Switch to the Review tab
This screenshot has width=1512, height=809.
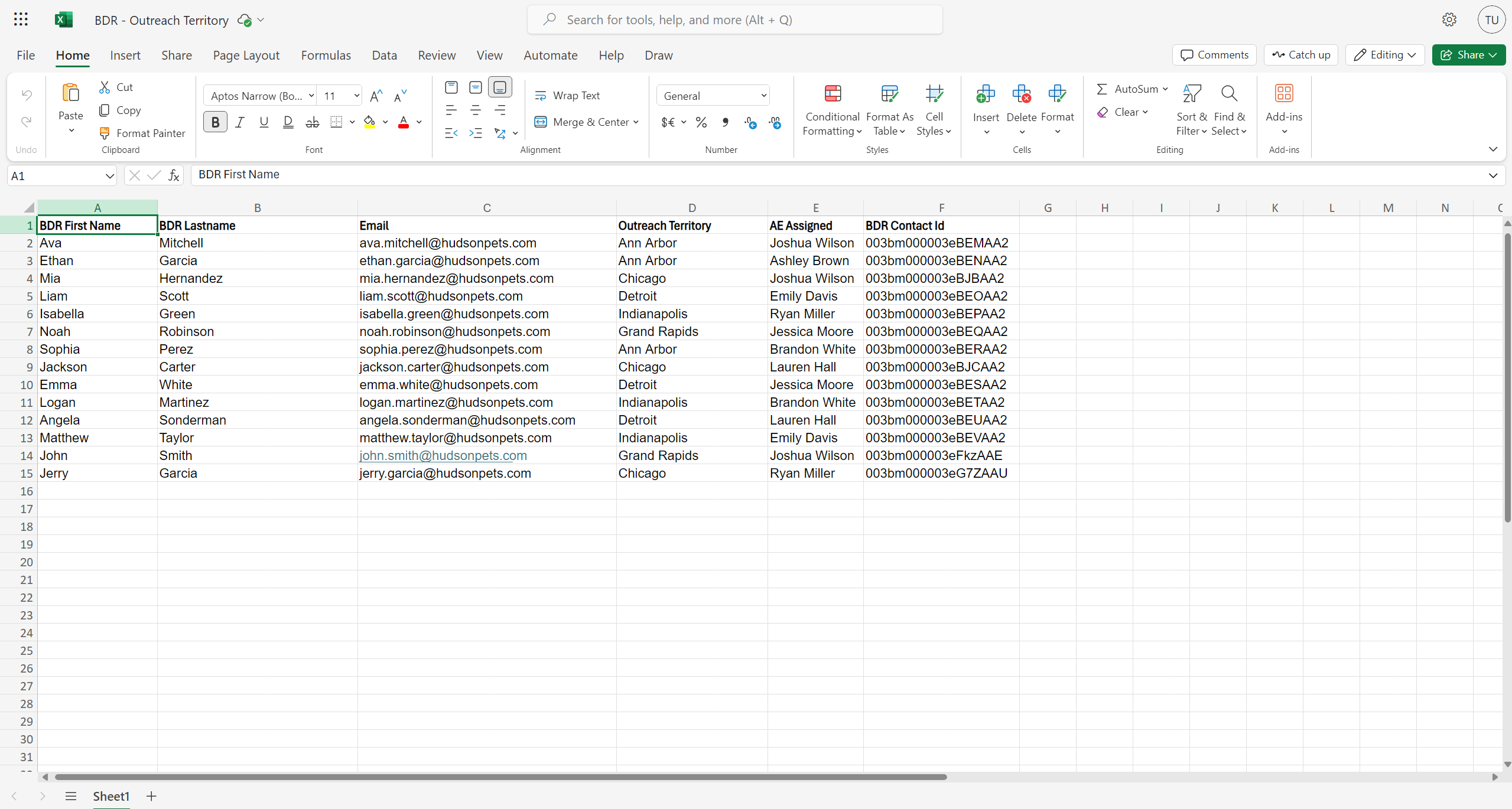[x=437, y=55]
